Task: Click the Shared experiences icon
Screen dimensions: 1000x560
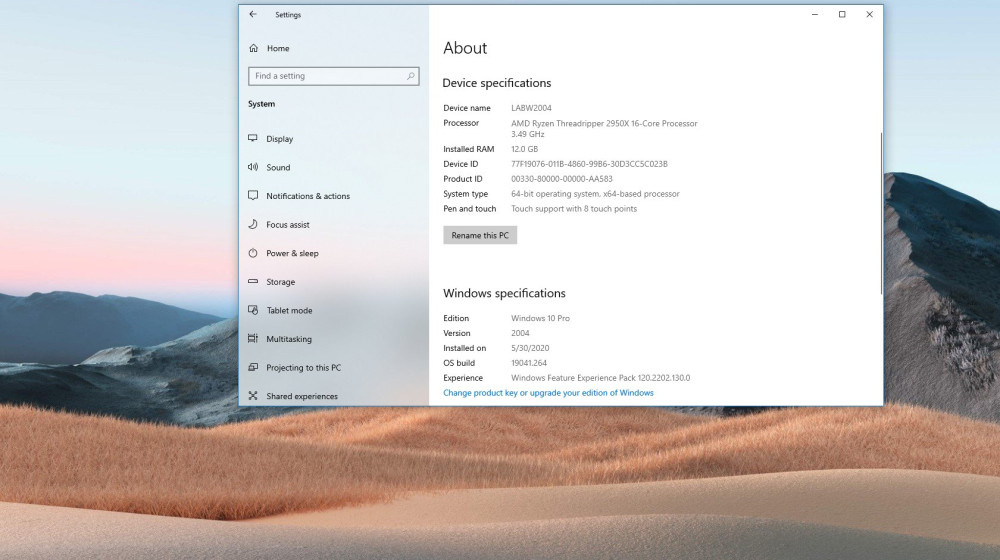Action: coord(253,396)
